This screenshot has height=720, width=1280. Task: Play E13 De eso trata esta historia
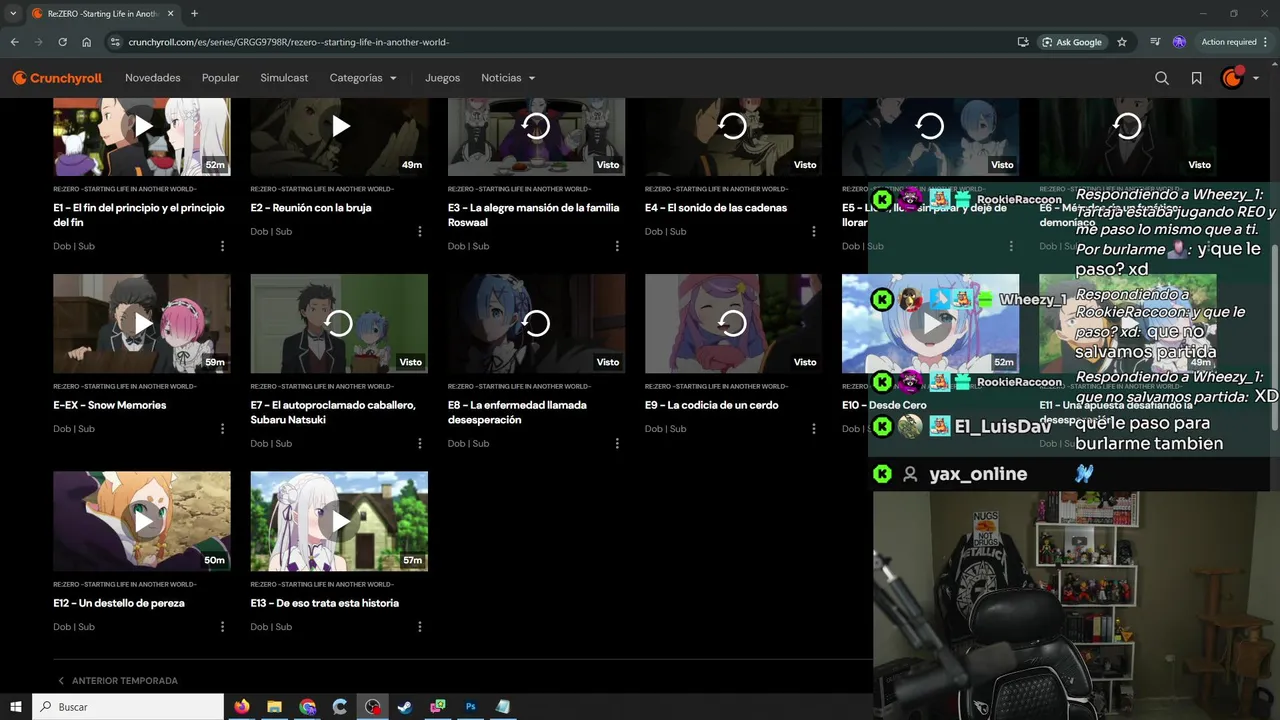point(339,522)
